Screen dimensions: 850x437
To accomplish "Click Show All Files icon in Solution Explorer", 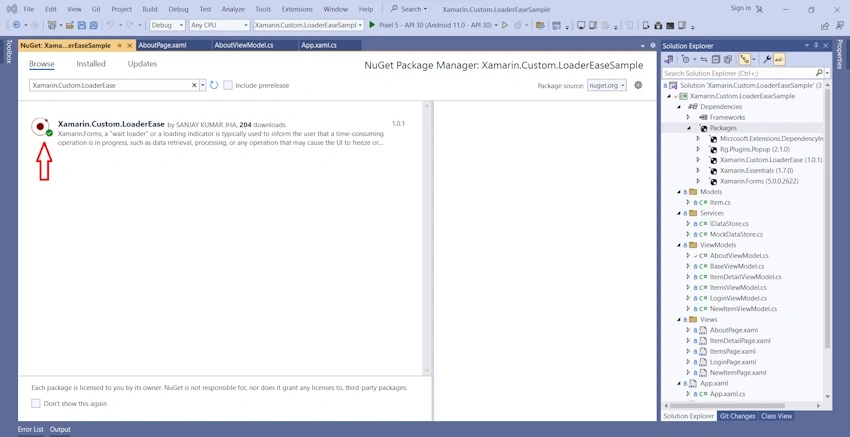I will (728, 60).
